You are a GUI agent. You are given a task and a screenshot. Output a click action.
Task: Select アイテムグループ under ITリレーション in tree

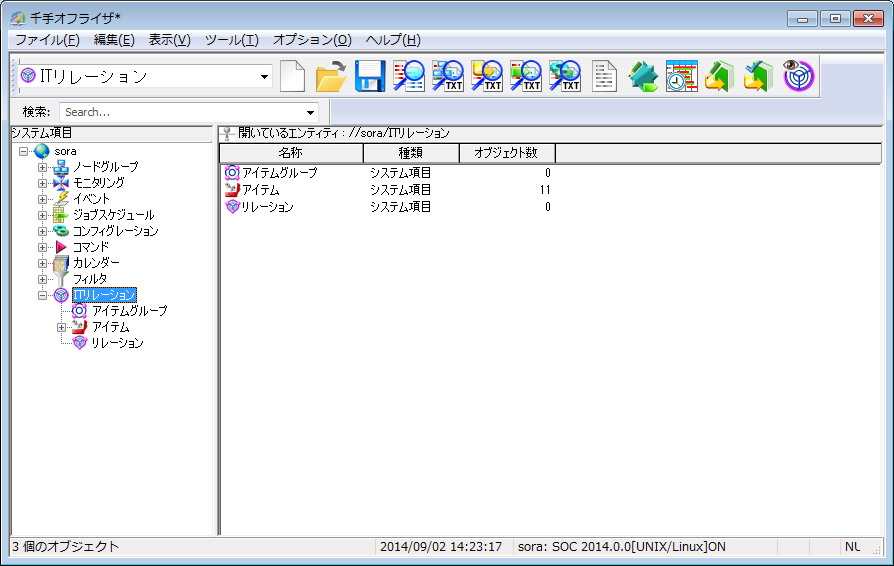(129, 311)
